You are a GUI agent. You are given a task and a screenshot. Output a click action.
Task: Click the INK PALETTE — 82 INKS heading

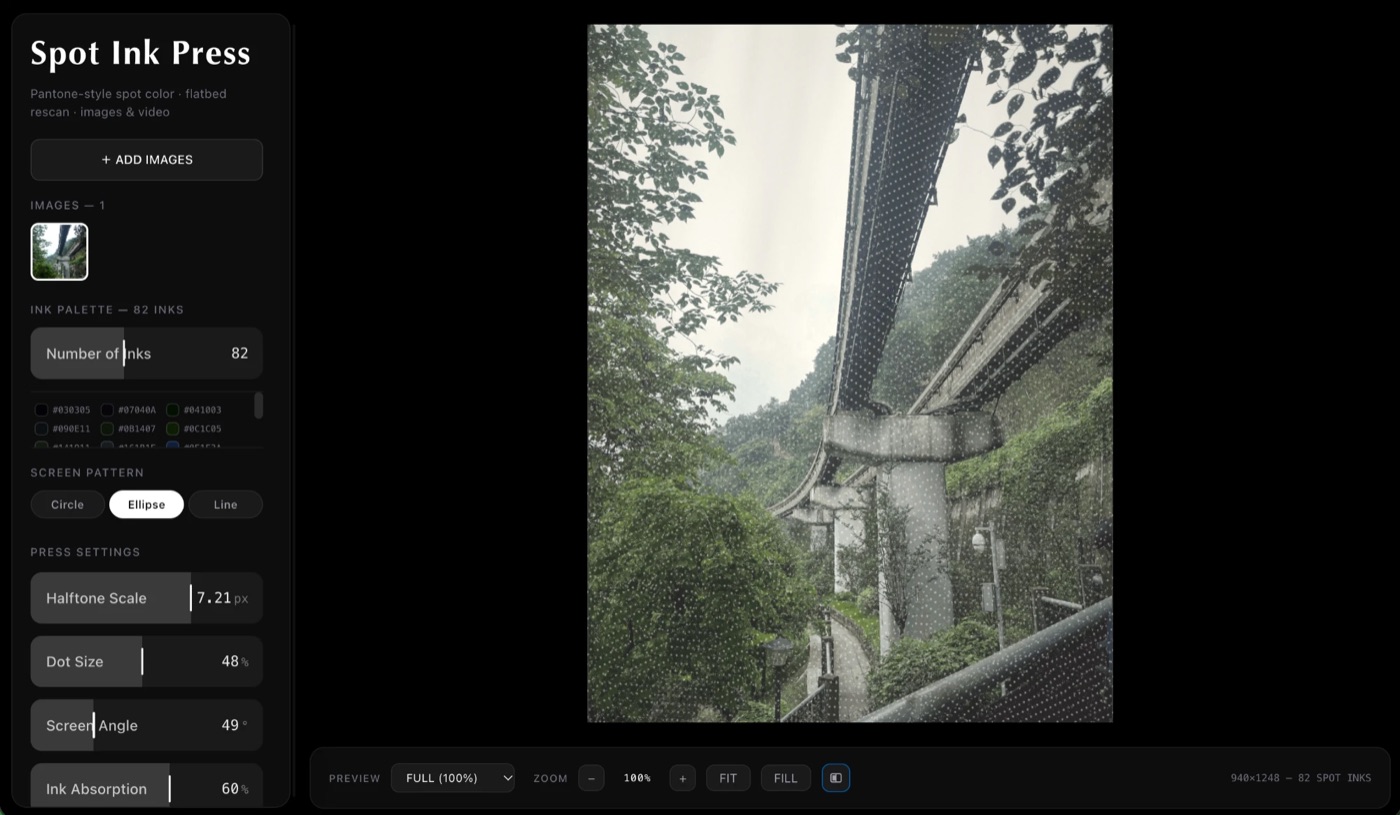107,310
